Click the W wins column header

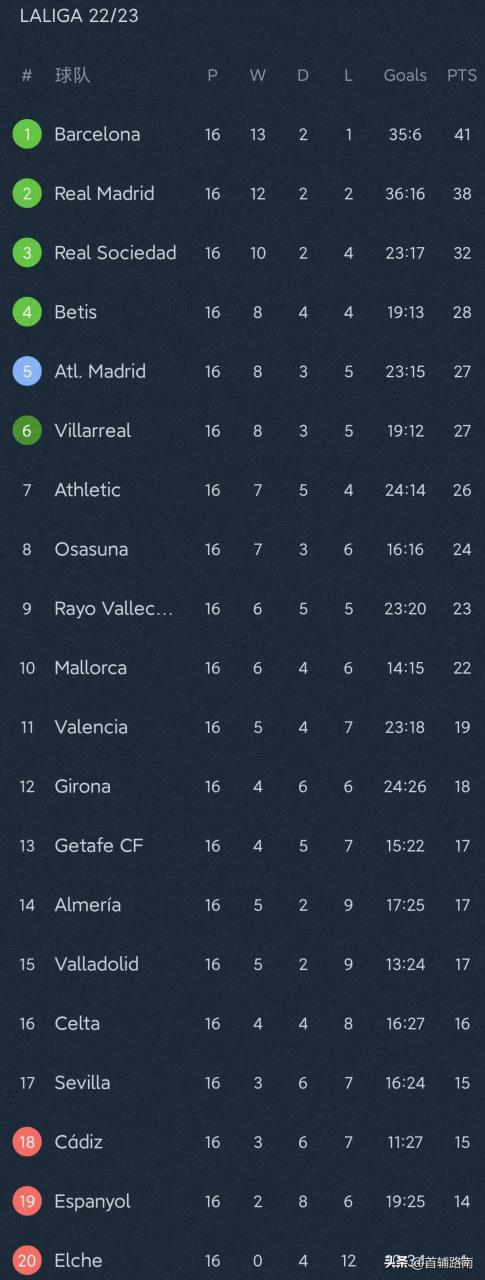tap(258, 75)
